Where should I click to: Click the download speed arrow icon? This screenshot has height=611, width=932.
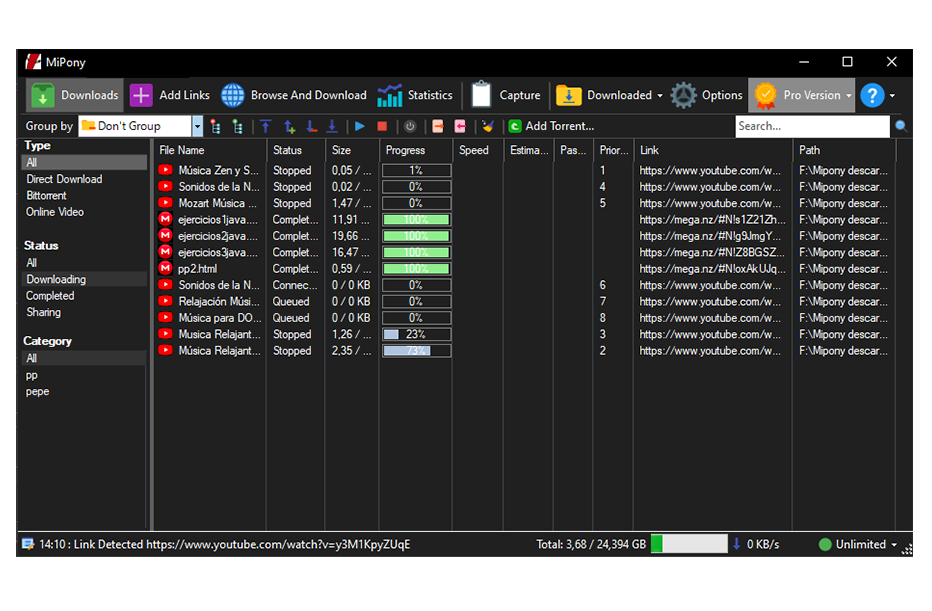(x=736, y=544)
